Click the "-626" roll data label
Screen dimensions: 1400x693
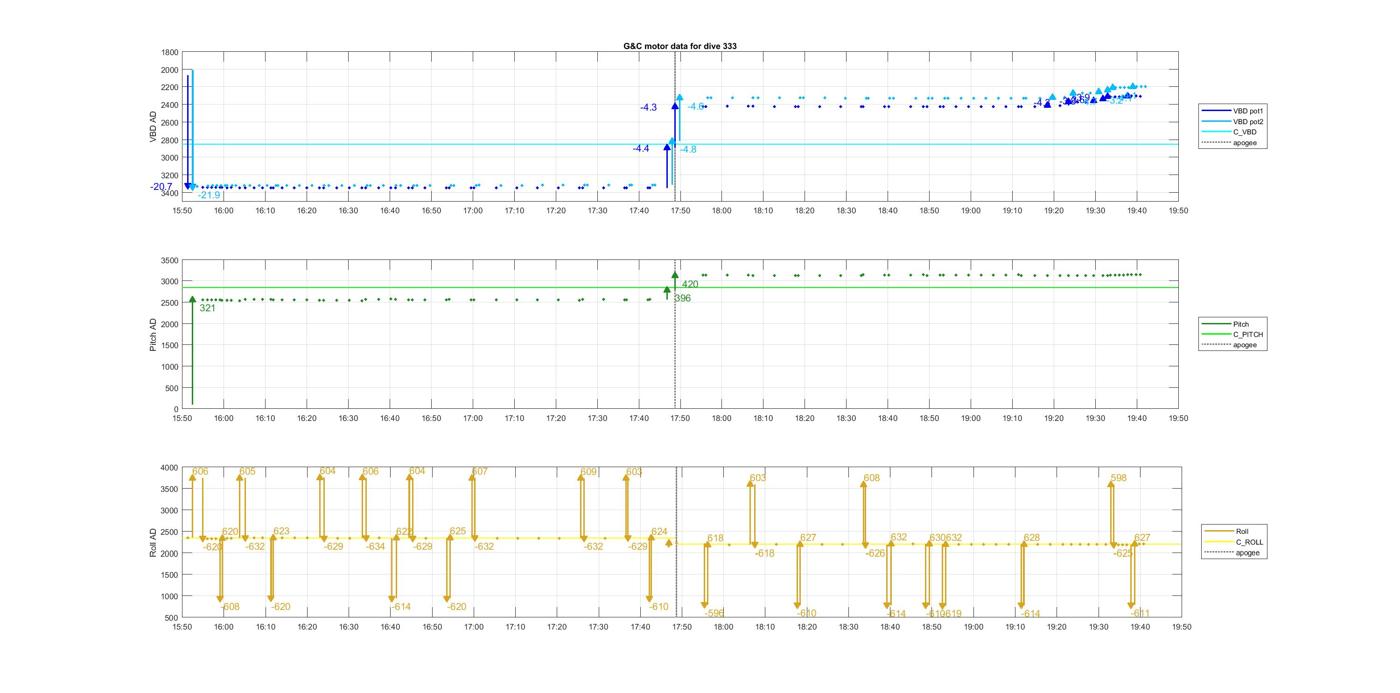876,553
